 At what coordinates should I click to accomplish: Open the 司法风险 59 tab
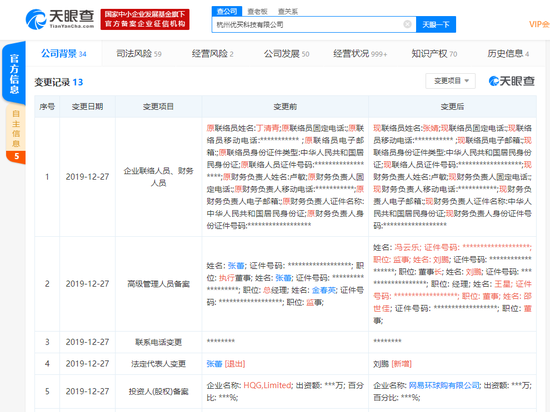[x=139, y=54]
